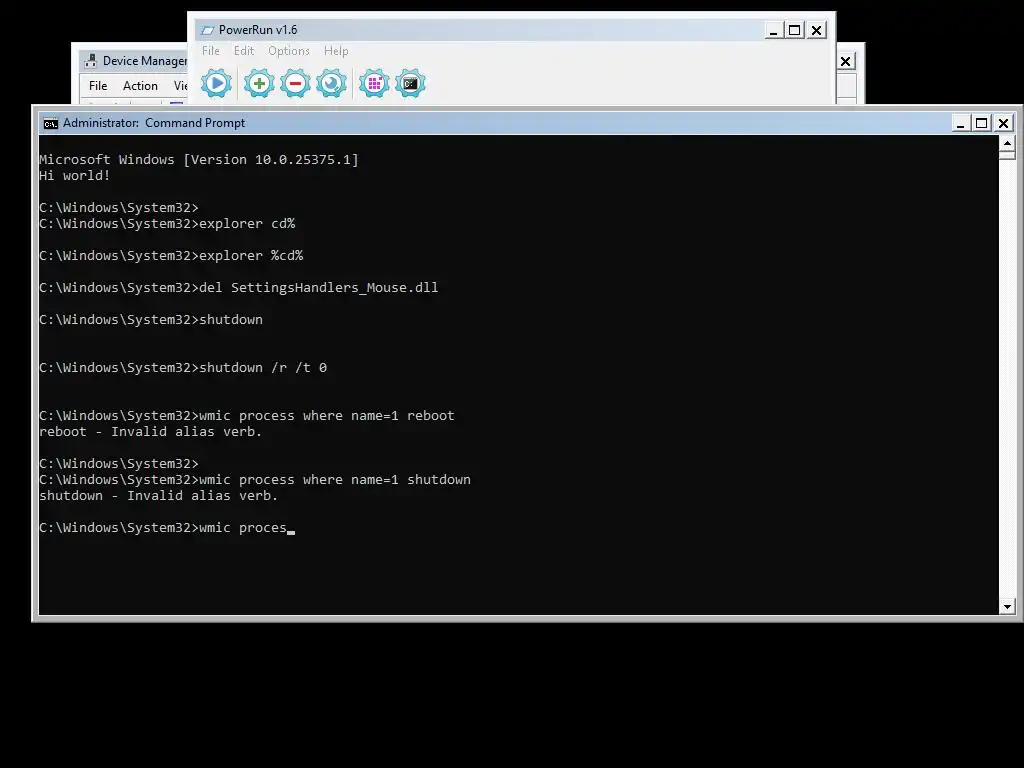This screenshot has width=1024, height=768.
Task: Open the File menu in Device Manager
Action: pyautogui.click(x=98, y=86)
